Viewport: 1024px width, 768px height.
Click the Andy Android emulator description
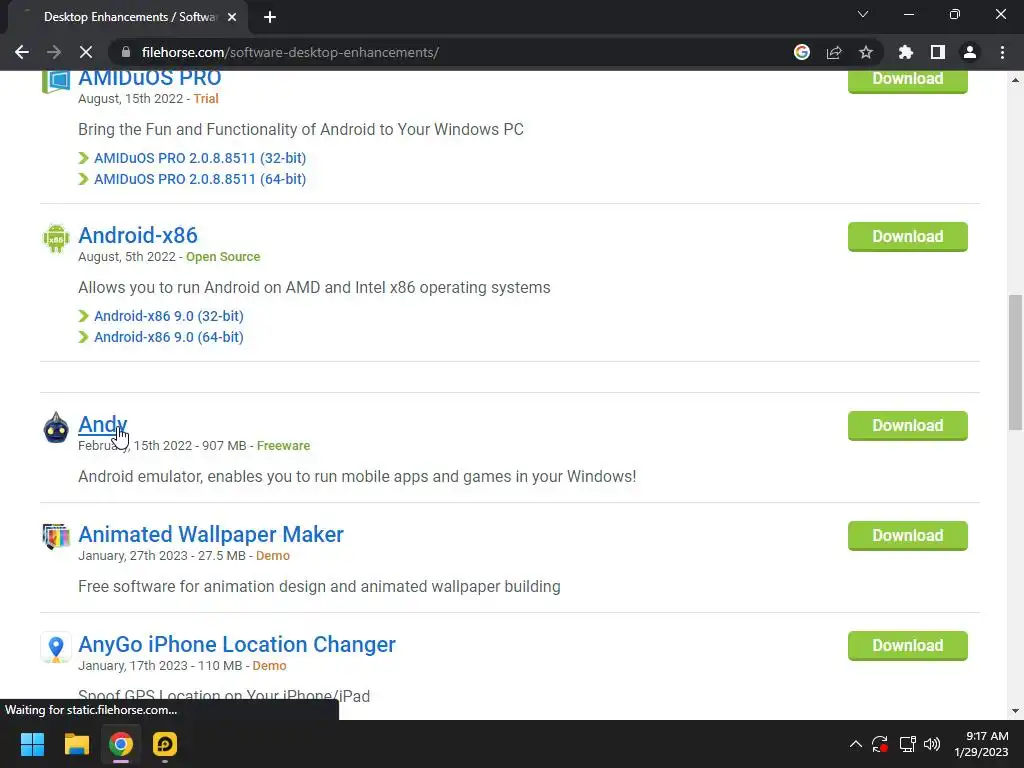tap(357, 477)
